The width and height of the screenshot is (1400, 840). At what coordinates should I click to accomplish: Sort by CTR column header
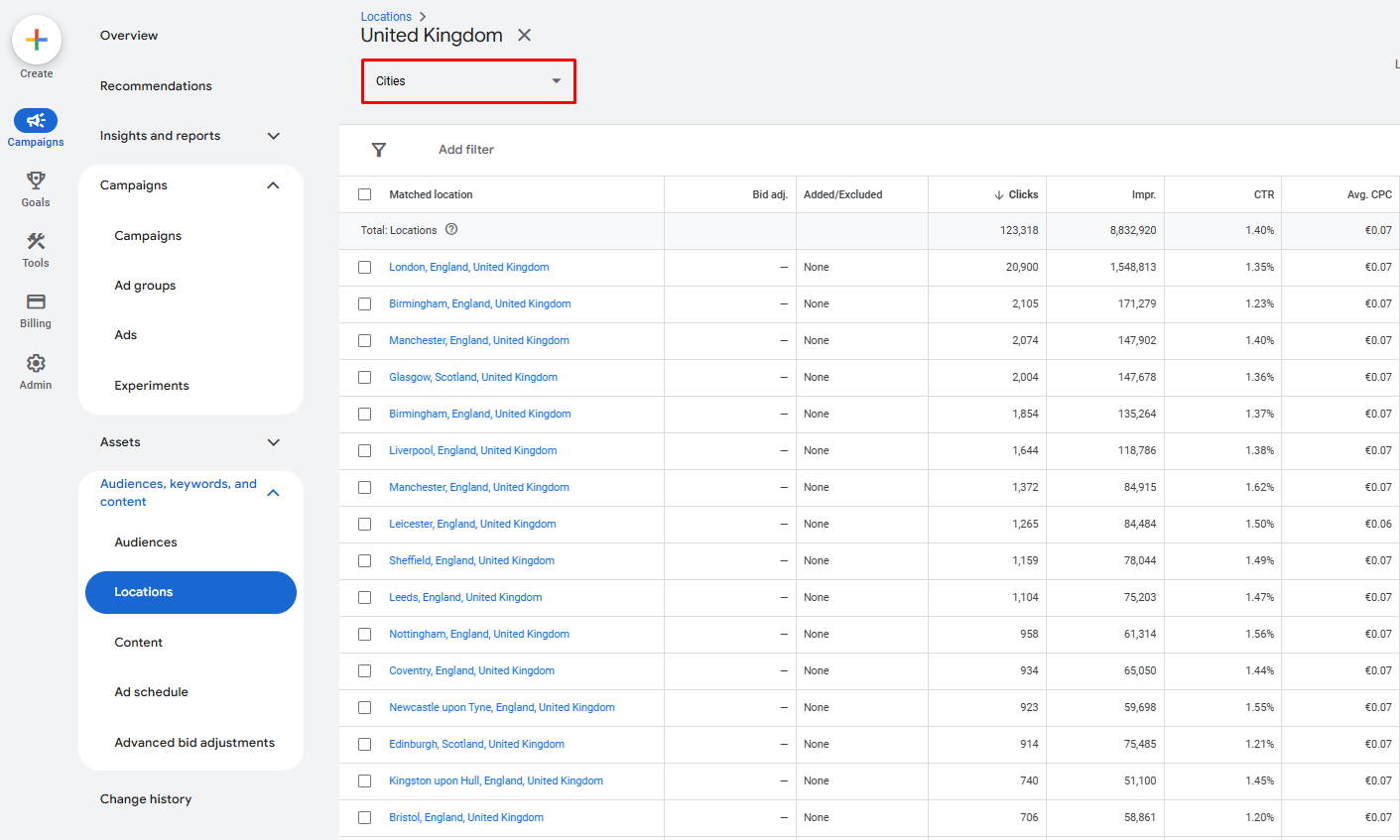(1264, 195)
